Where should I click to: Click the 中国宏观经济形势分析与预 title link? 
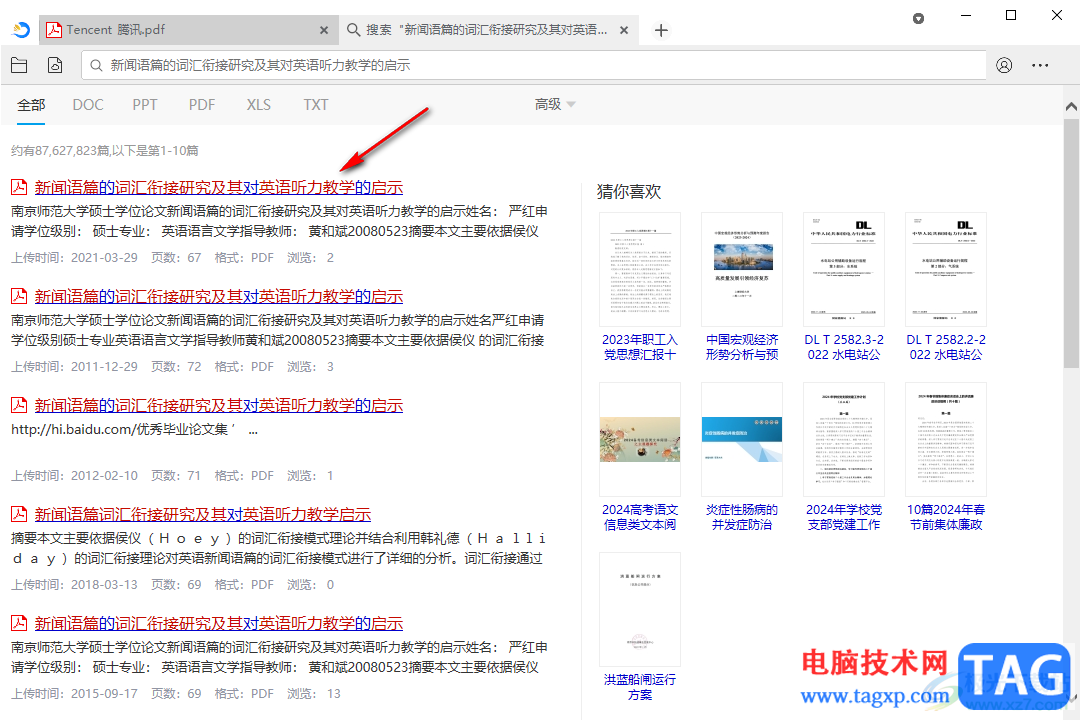pyautogui.click(x=742, y=347)
